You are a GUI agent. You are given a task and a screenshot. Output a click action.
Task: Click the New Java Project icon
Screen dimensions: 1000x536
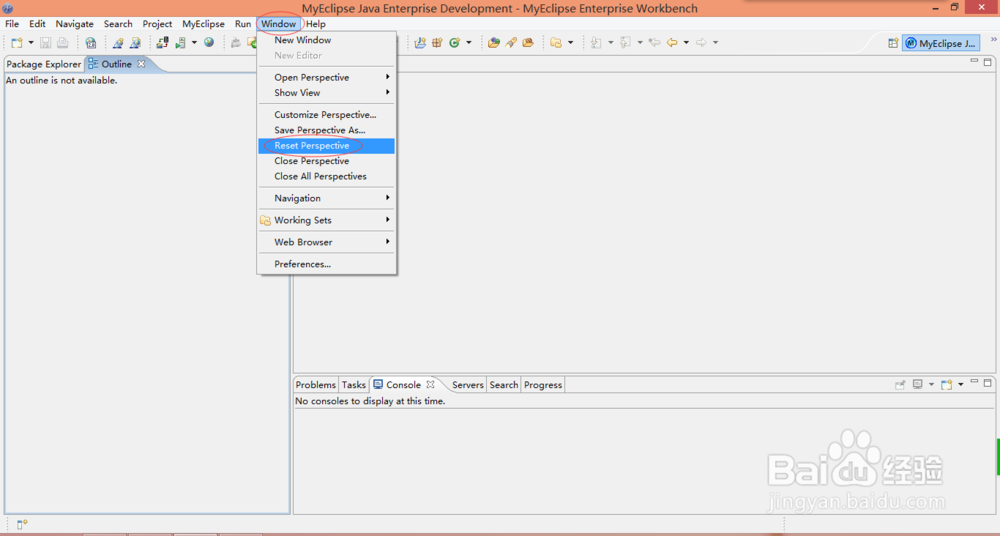pyautogui.click(x=420, y=43)
